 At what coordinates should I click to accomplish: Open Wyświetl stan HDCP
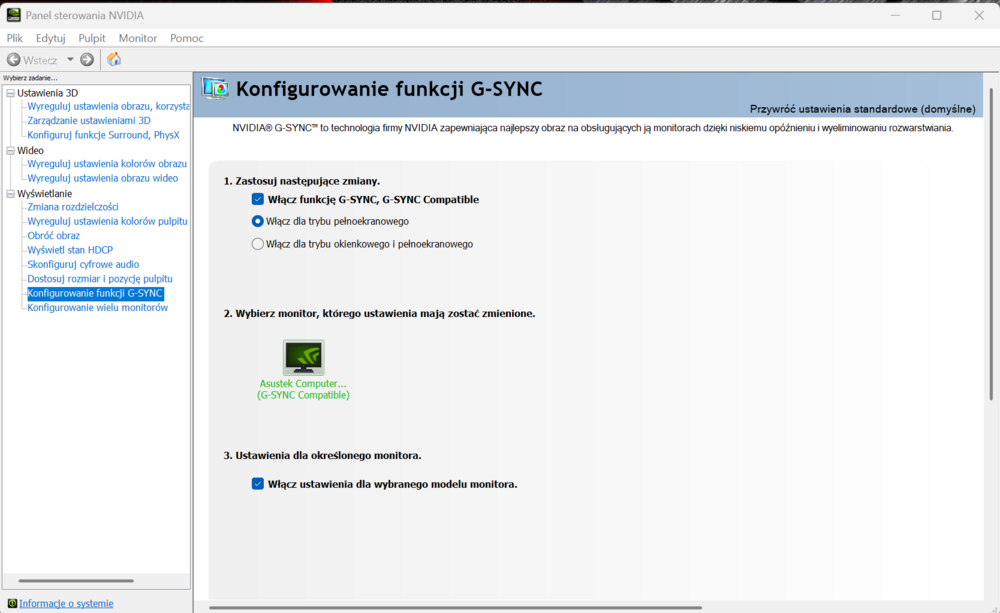pos(70,250)
